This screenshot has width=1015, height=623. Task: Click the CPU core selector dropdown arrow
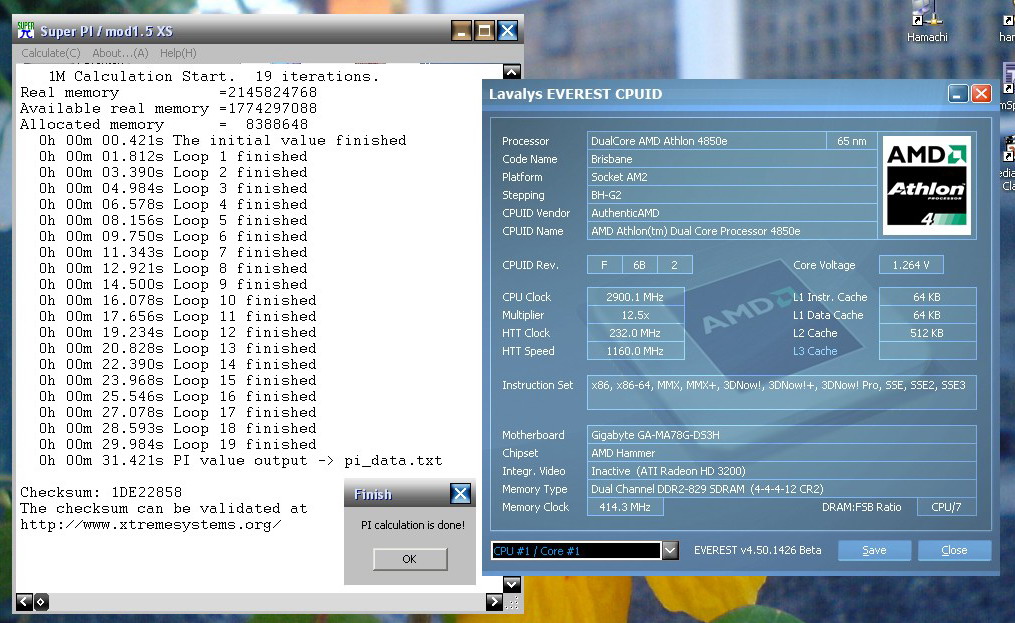coord(670,550)
